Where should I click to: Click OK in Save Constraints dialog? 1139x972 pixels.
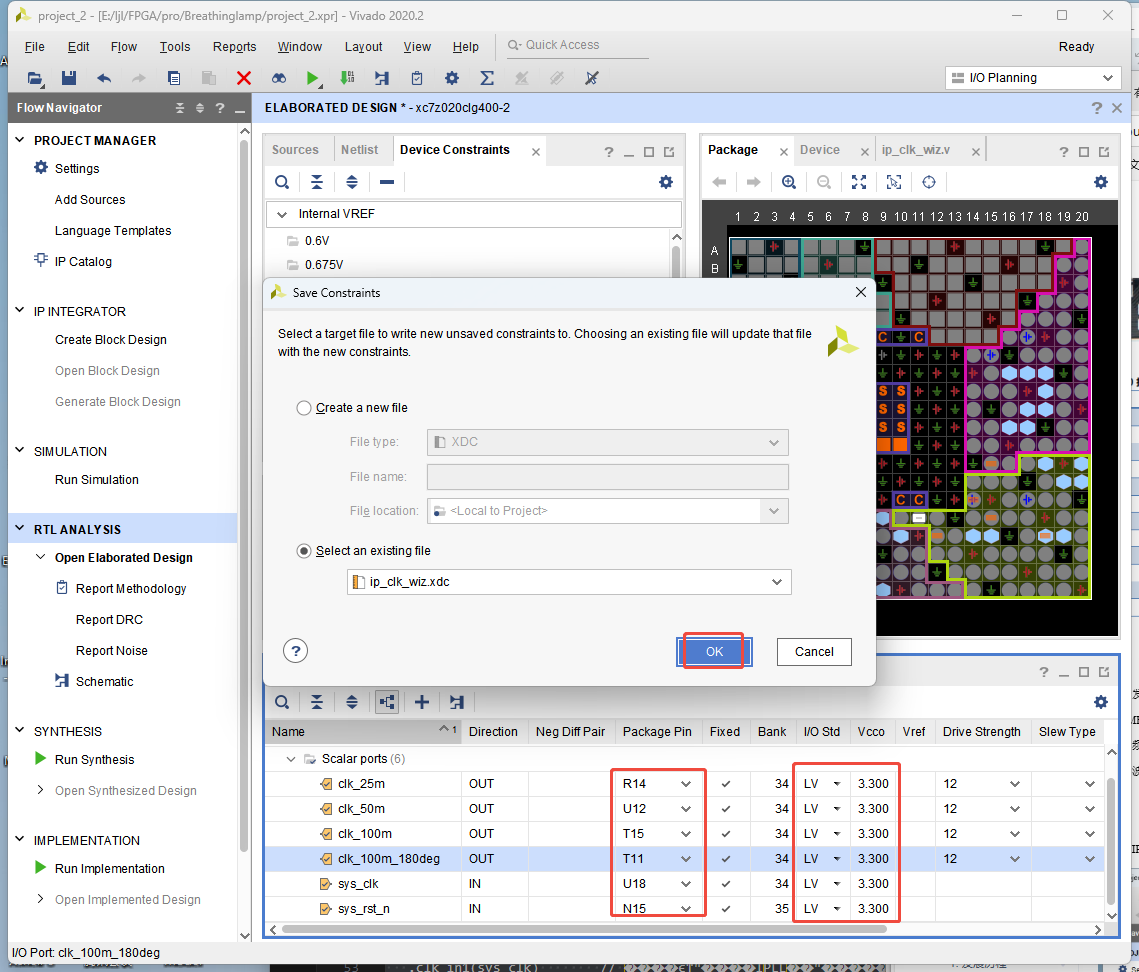[714, 652]
